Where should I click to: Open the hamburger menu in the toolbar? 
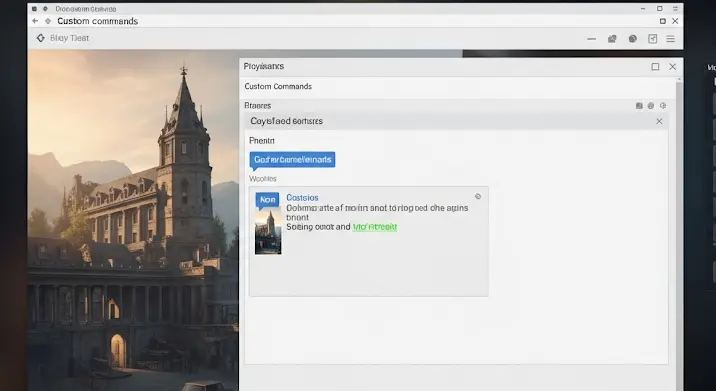(x=670, y=39)
